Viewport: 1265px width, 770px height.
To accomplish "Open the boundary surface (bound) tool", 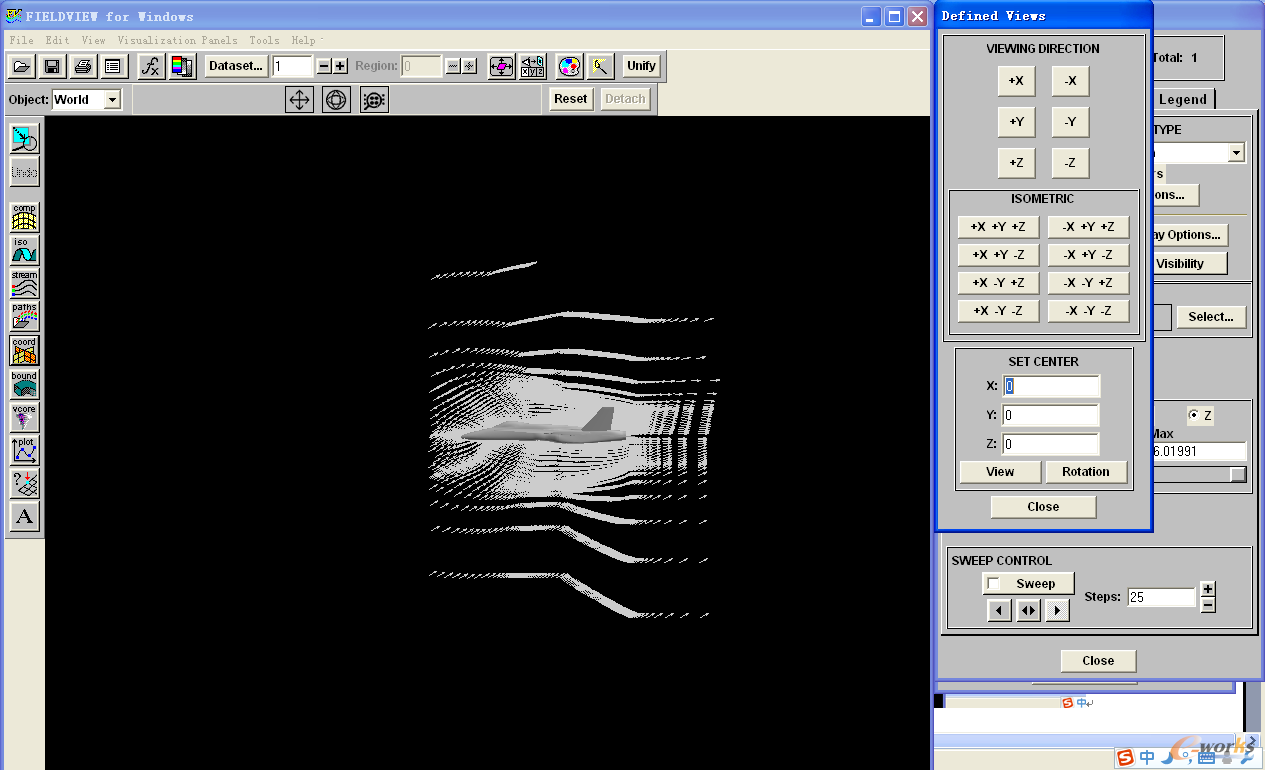I will pos(24,383).
